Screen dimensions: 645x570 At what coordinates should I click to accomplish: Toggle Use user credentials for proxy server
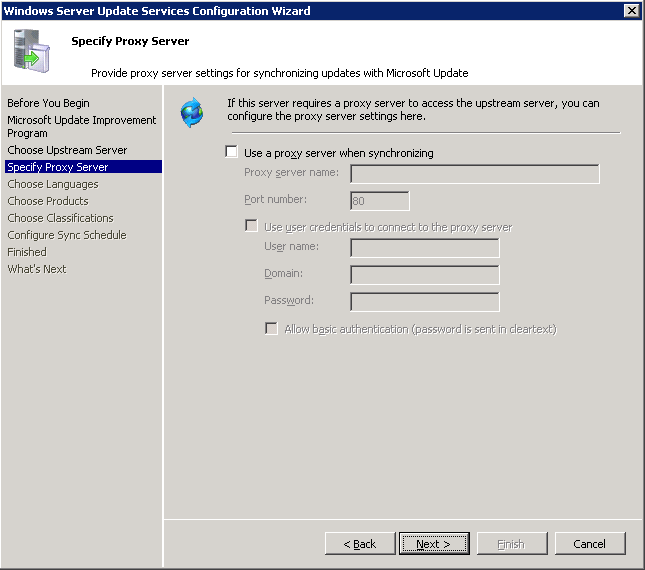[251, 226]
